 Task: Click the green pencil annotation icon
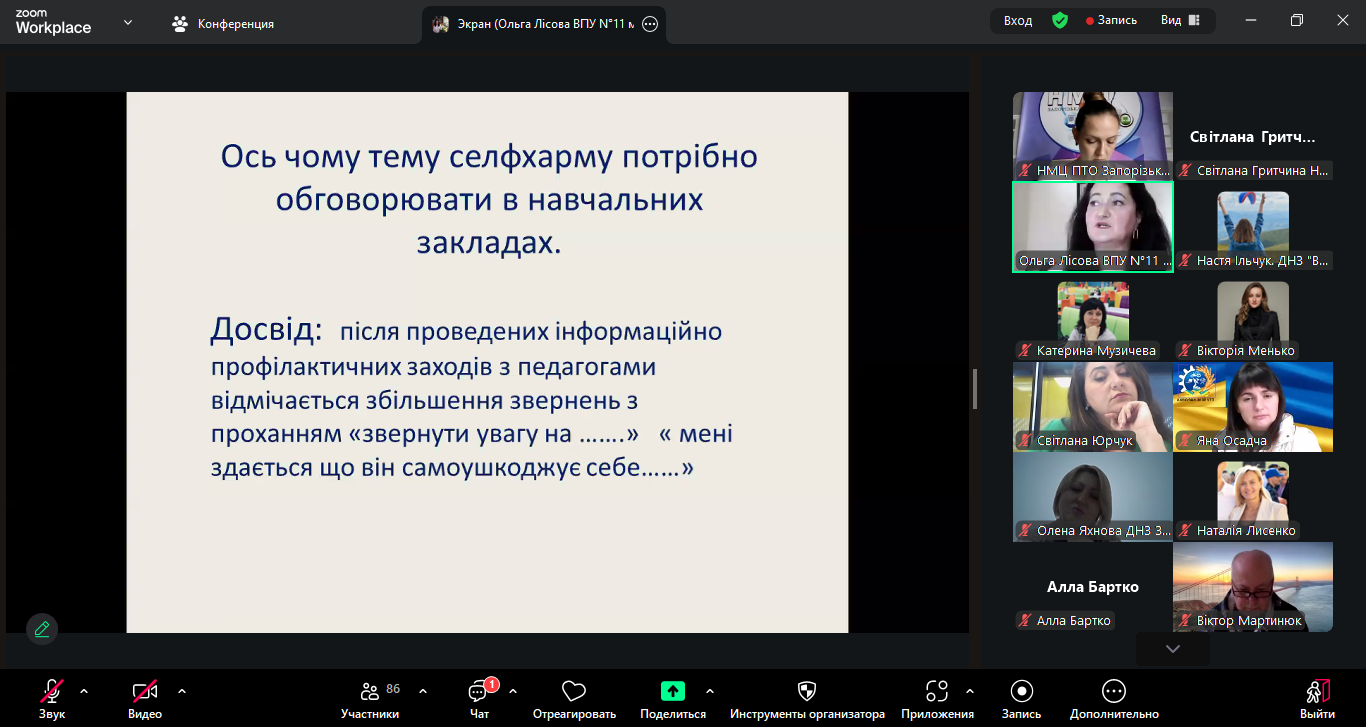(x=42, y=629)
